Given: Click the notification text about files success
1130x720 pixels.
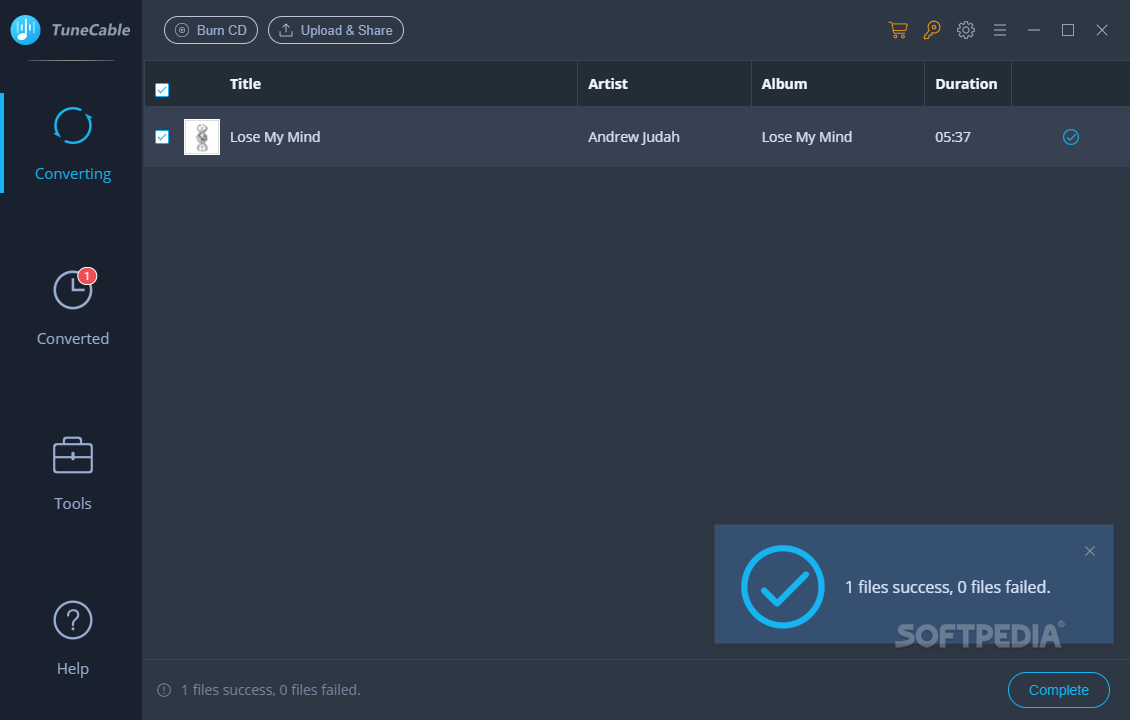Looking at the screenshot, I should [947, 587].
